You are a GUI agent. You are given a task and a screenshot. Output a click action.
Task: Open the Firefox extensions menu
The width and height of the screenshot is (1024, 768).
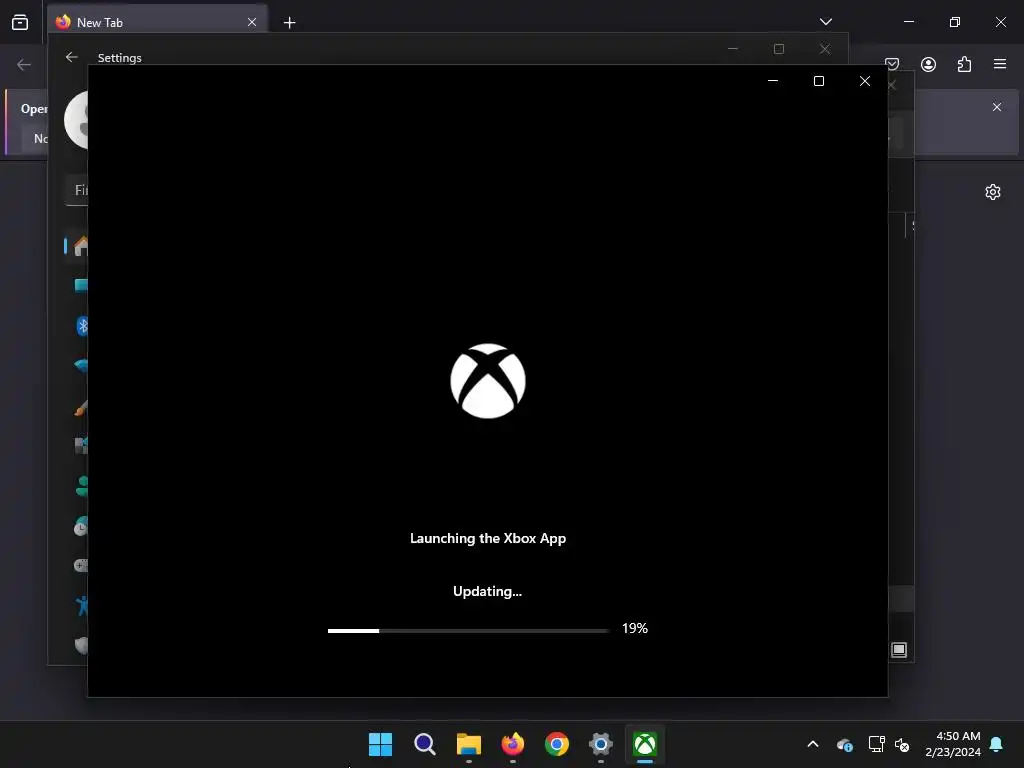964,64
